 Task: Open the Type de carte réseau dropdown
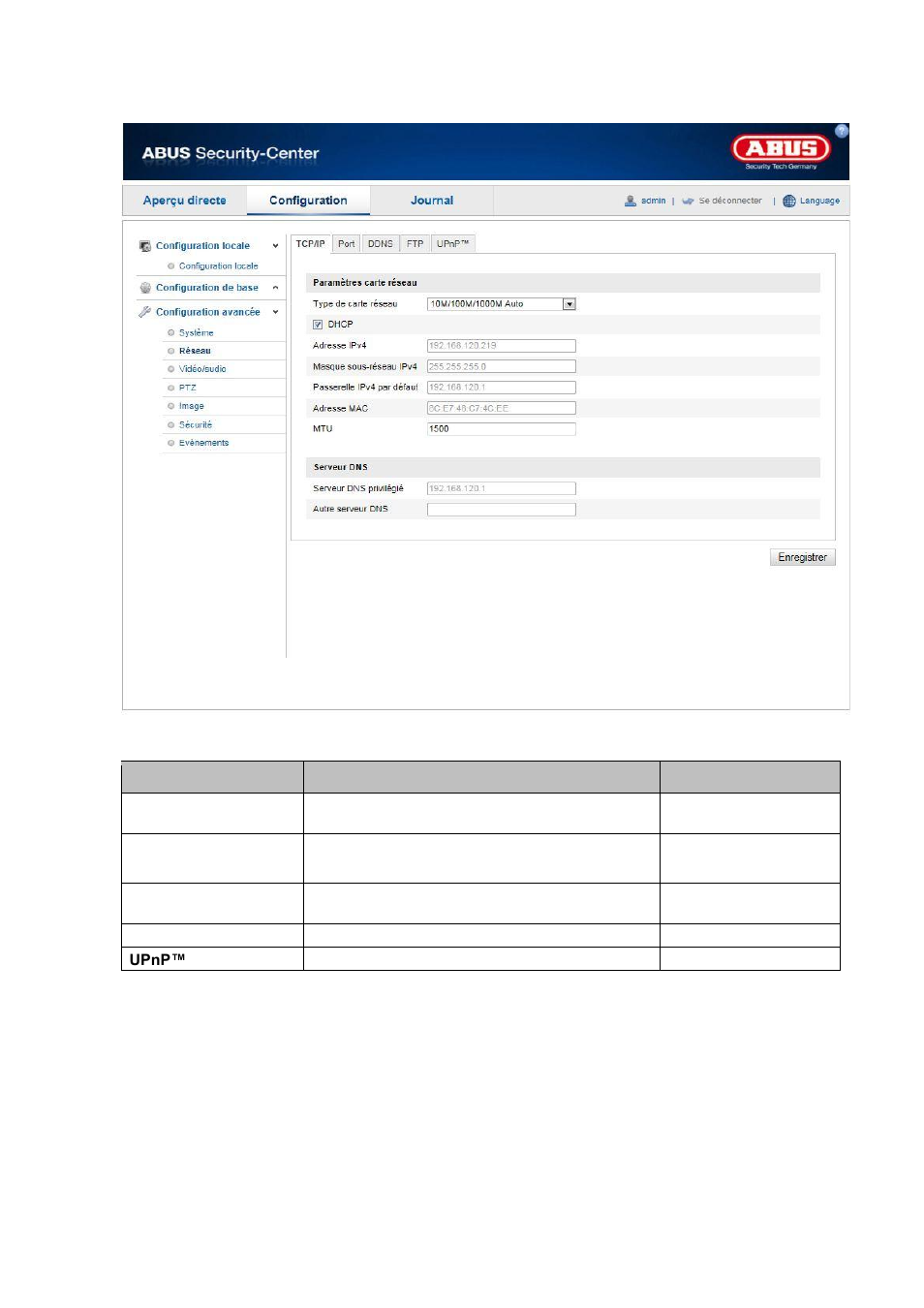[502, 304]
